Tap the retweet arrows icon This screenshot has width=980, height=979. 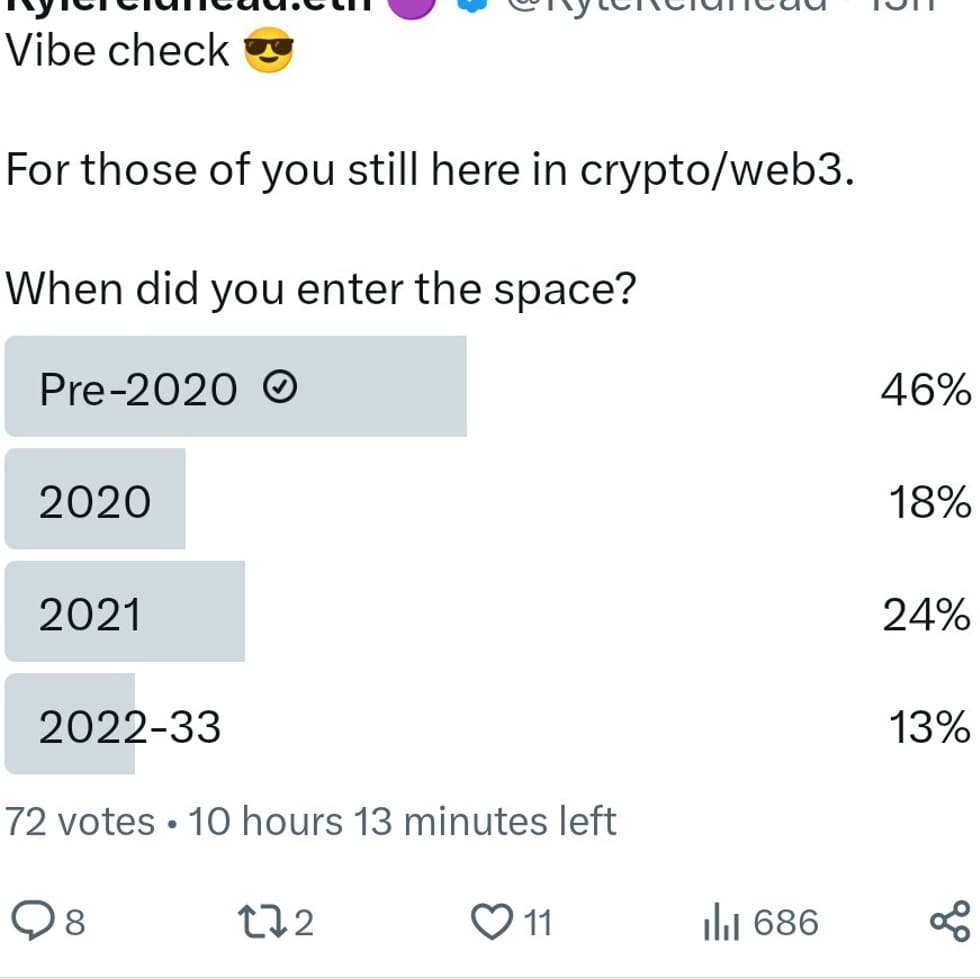click(x=261, y=922)
